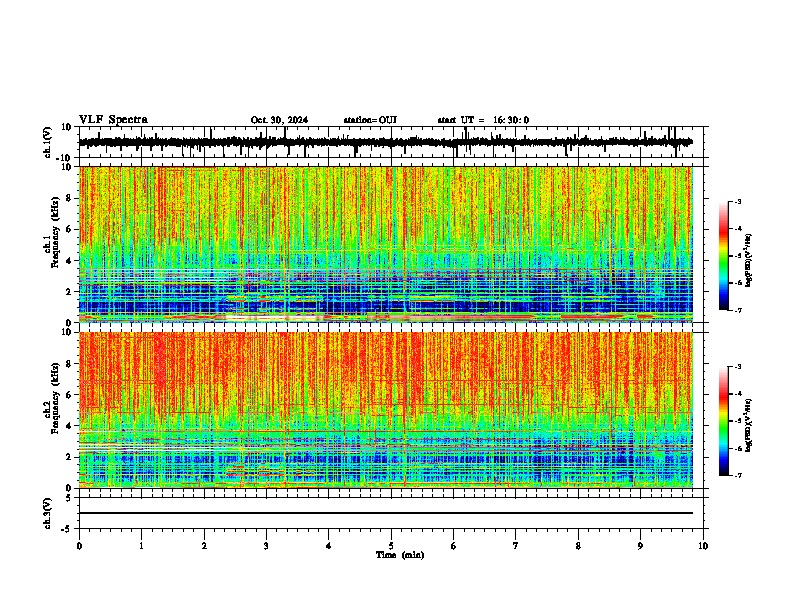
Task: Select the date "Oct. 30, 2024"
Action: coord(279,120)
